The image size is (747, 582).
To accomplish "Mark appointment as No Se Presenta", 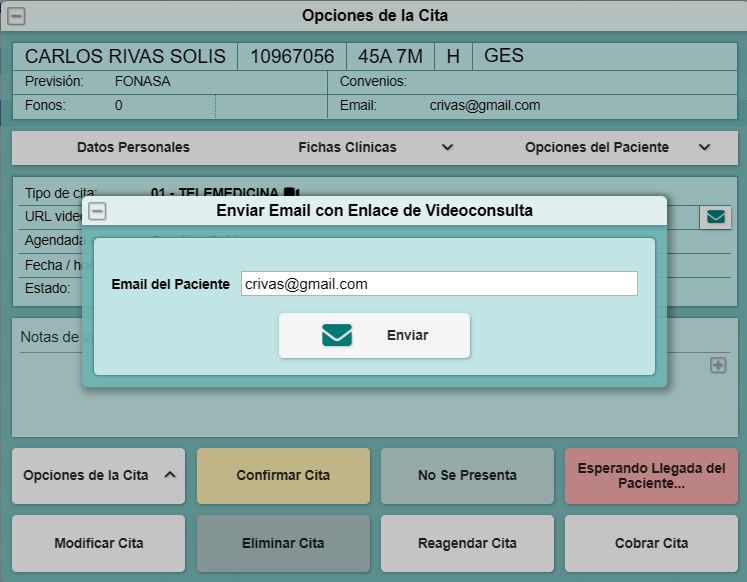I will (467, 475).
